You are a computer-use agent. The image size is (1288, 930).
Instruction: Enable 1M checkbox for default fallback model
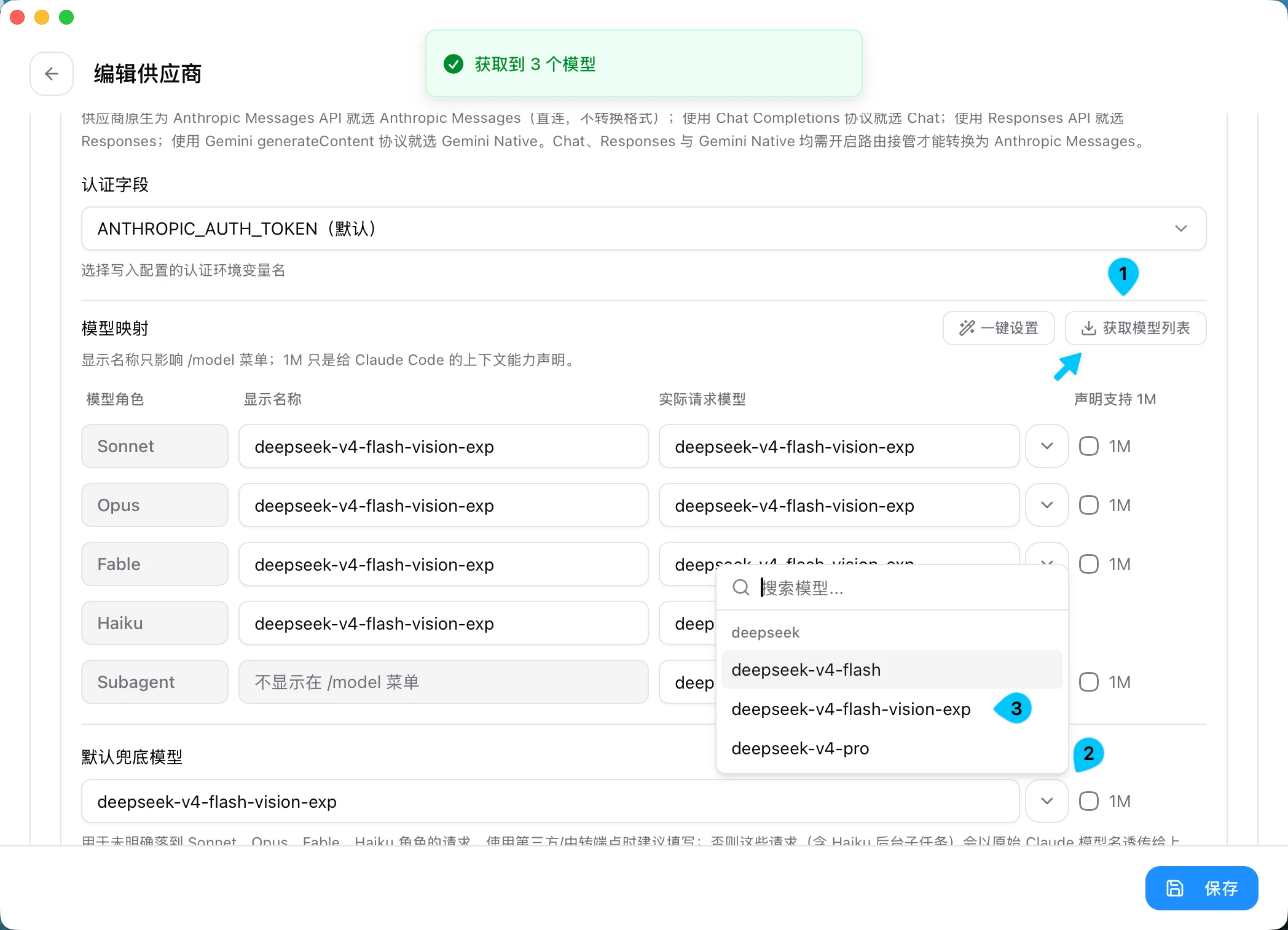click(1089, 801)
